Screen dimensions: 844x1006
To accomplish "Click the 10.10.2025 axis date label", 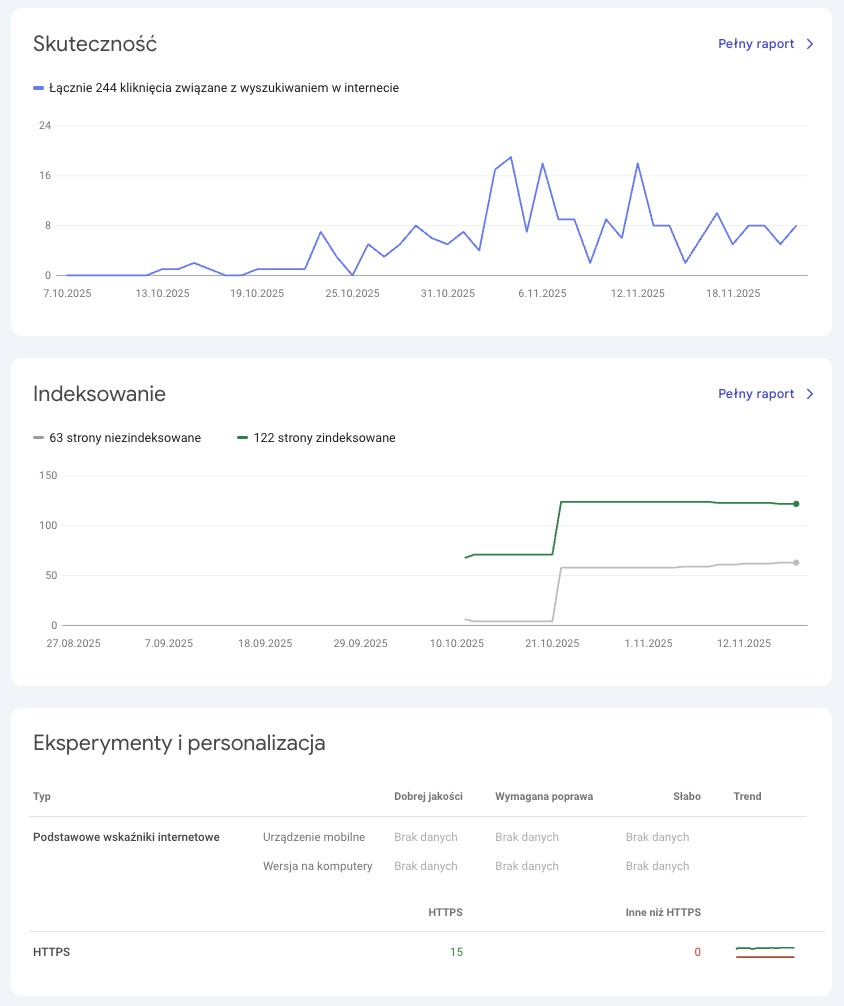I will (x=457, y=643).
